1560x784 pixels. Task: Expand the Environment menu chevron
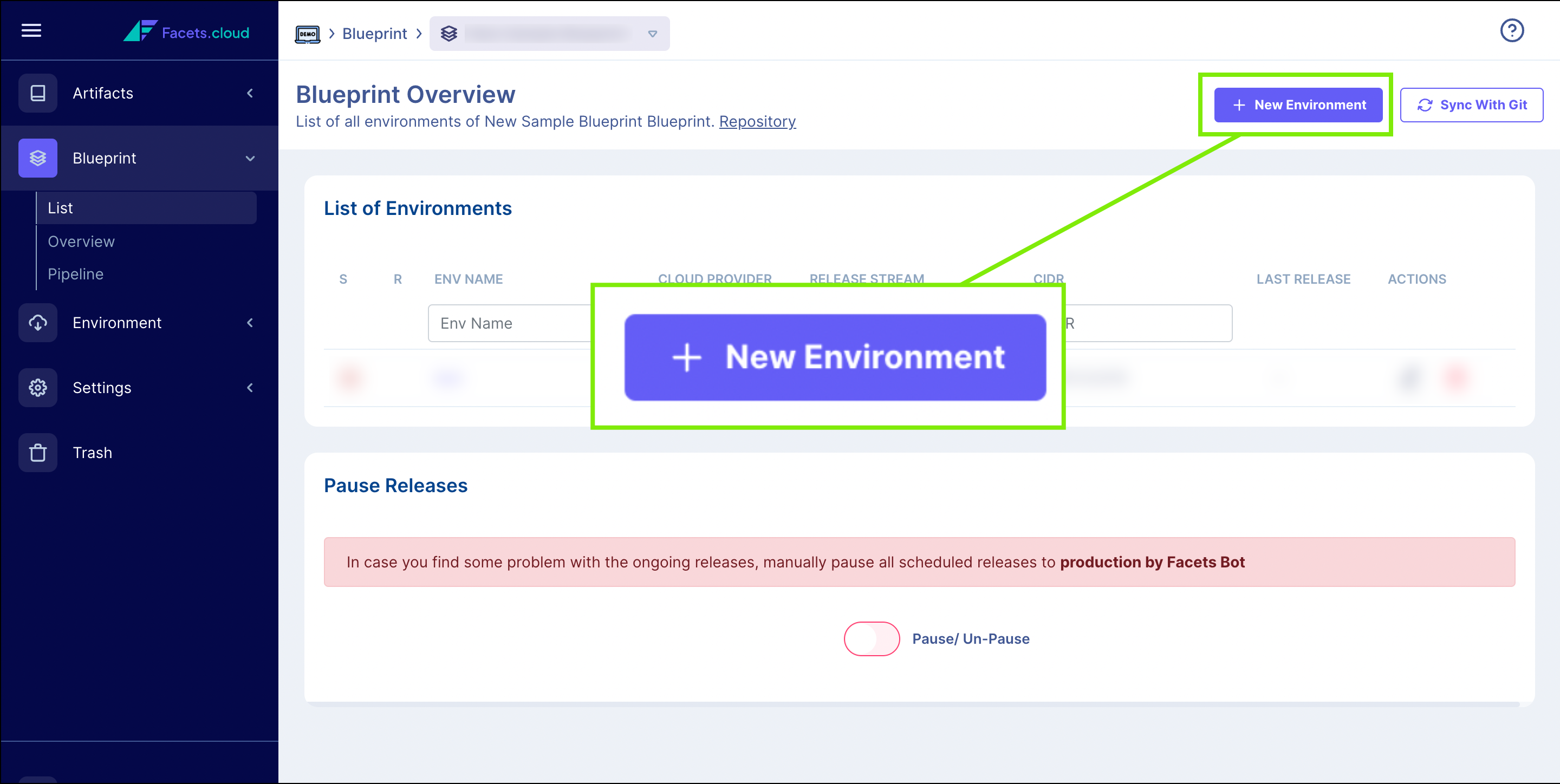(x=250, y=323)
